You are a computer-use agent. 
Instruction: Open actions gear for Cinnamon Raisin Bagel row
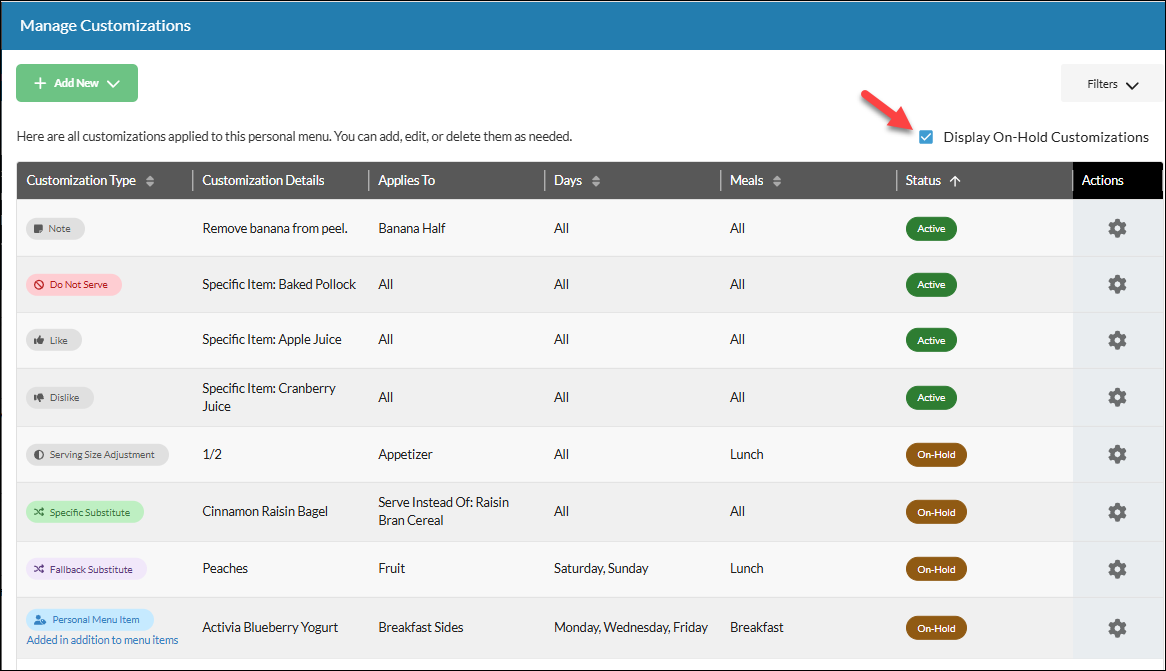[x=1117, y=512]
